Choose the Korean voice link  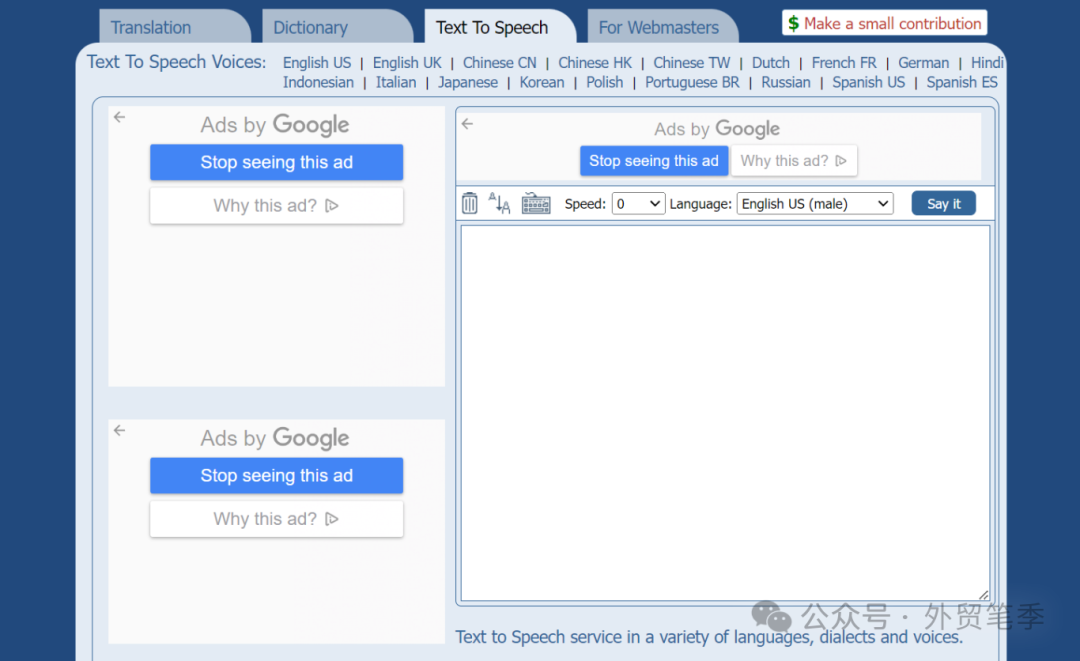pyautogui.click(x=542, y=83)
